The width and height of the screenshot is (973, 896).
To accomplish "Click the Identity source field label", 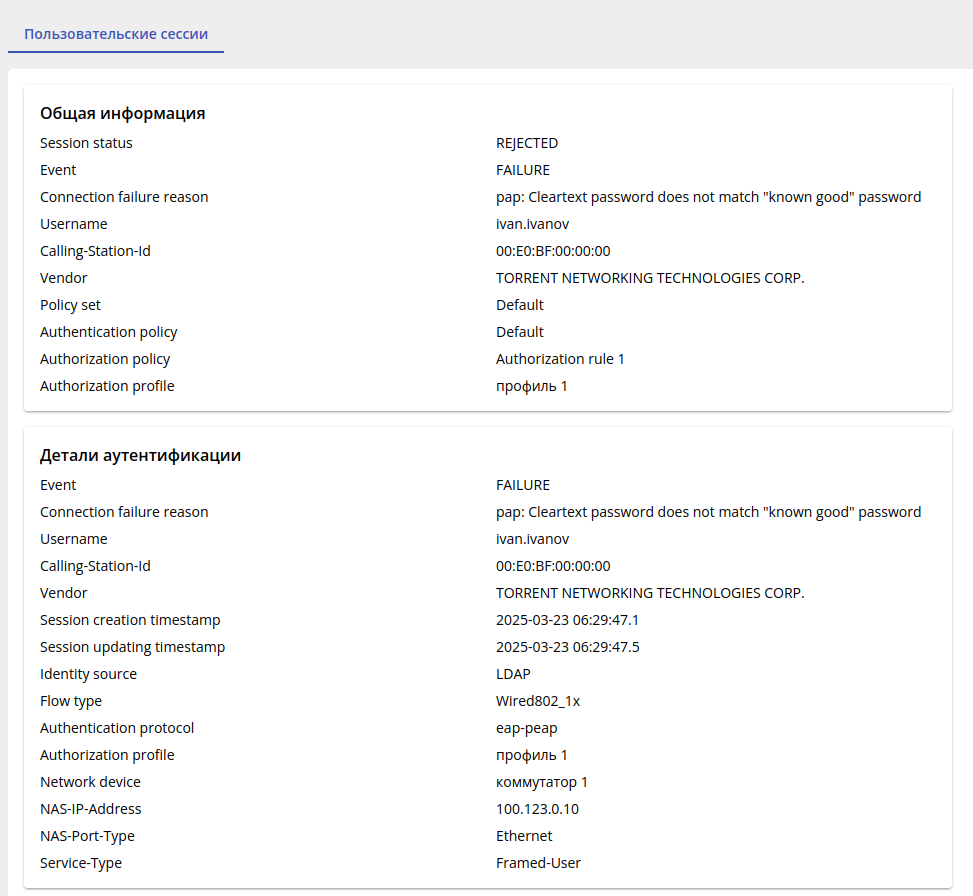I will [88, 674].
